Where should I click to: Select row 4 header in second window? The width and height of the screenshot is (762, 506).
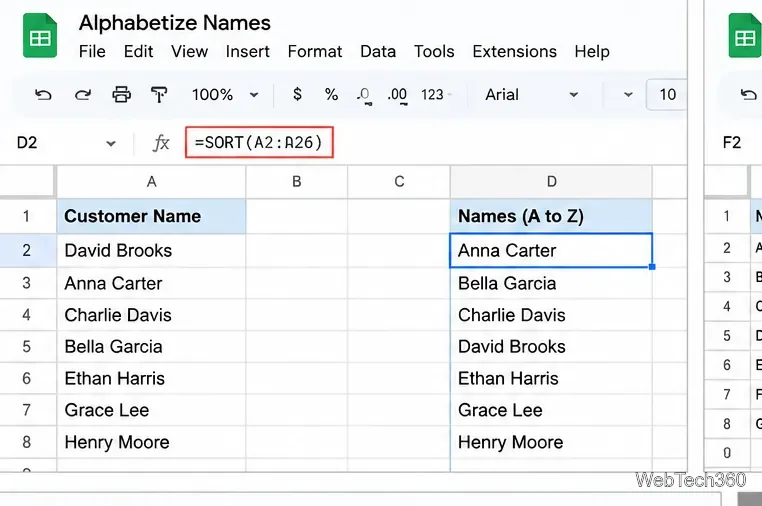(727, 306)
